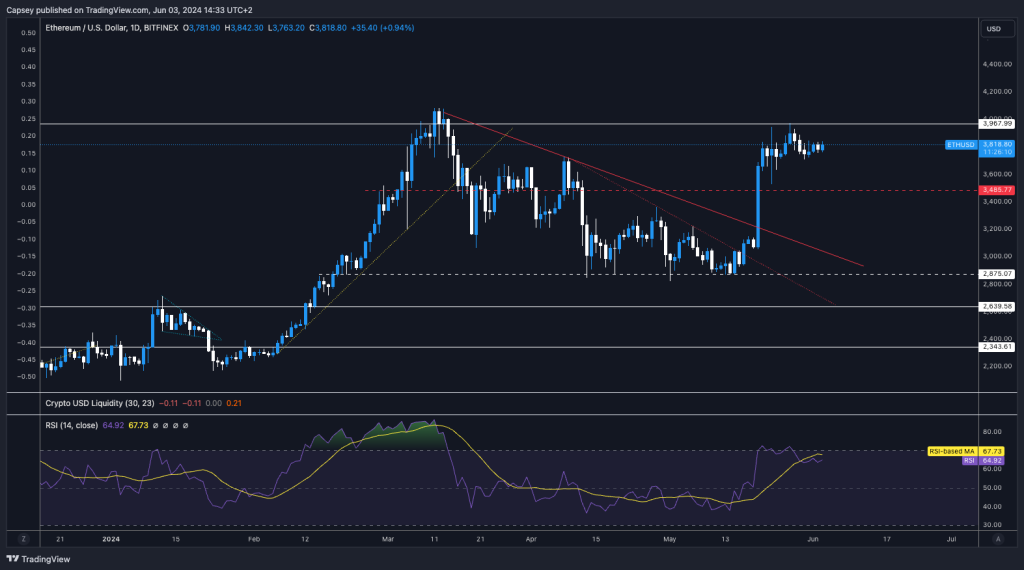1024x570 pixels.
Task: Select the purple RSI scale label
Action: pyautogui.click(x=970, y=461)
